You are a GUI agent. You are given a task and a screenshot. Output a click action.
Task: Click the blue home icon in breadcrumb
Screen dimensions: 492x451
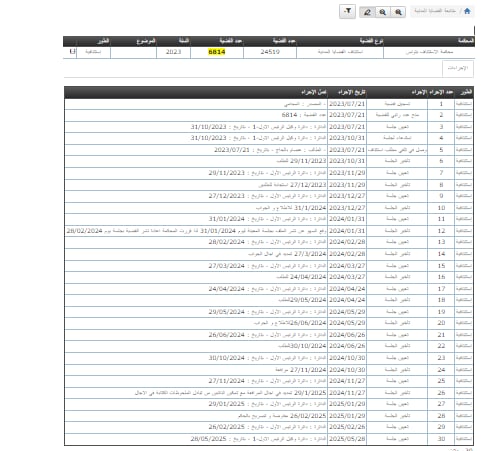467,11
